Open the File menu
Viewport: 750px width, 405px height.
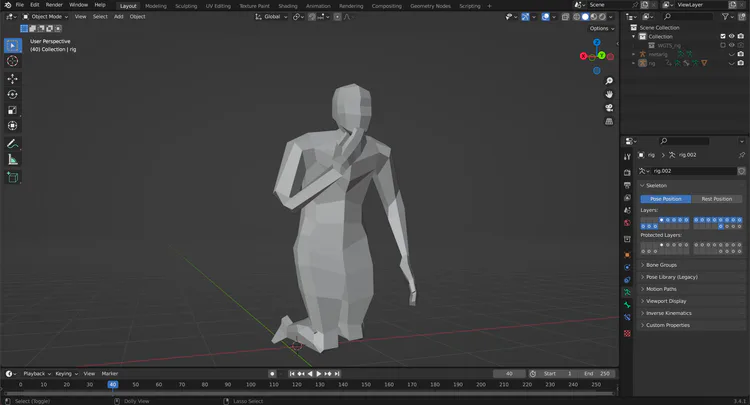(x=20, y=5)
